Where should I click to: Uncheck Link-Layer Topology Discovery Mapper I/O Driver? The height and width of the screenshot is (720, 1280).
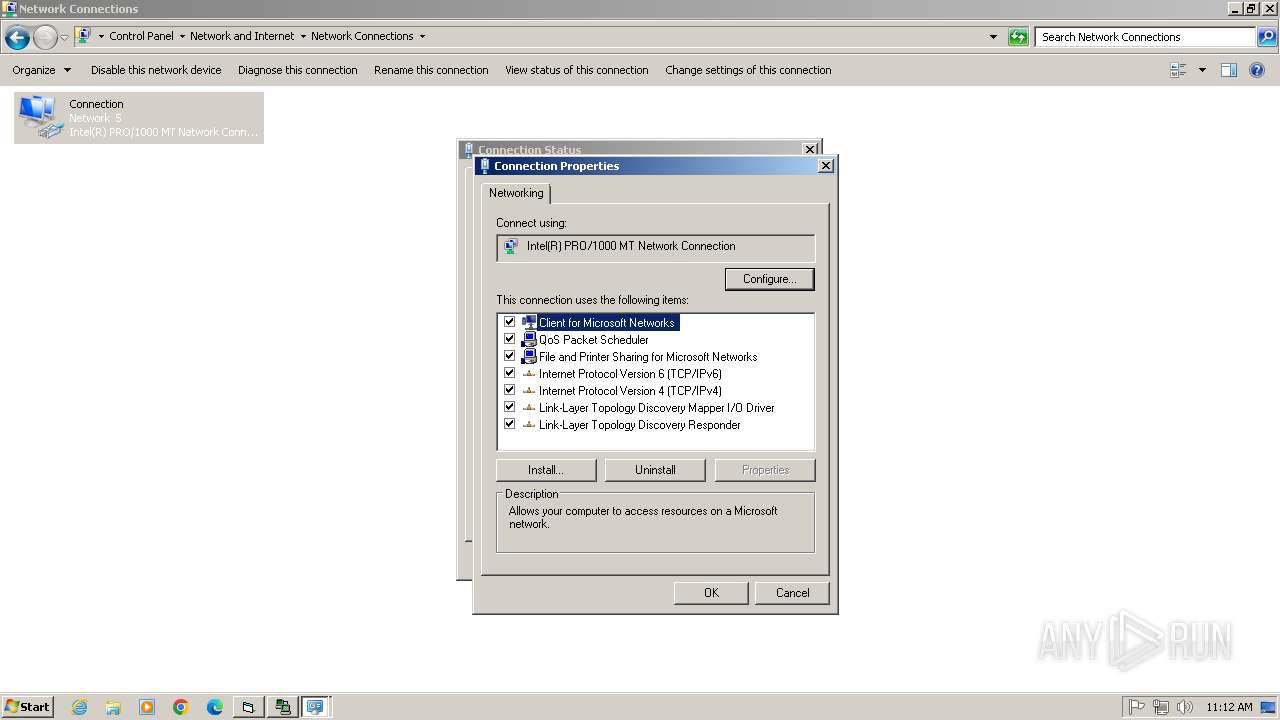(510, 407)
